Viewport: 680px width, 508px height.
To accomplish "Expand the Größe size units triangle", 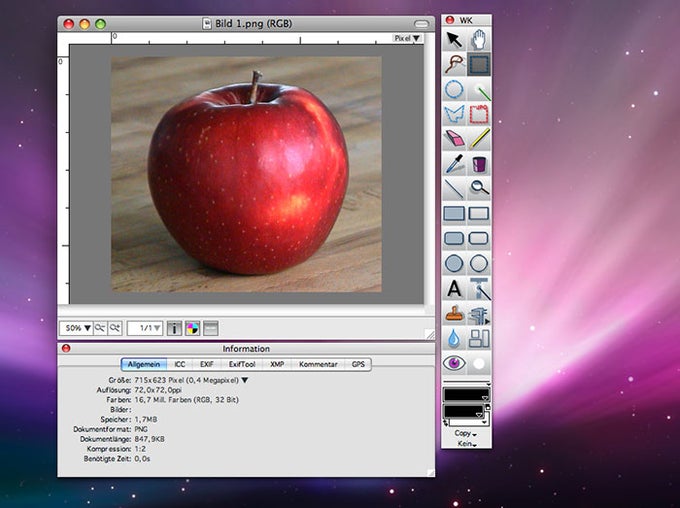I will click(245, 380).
